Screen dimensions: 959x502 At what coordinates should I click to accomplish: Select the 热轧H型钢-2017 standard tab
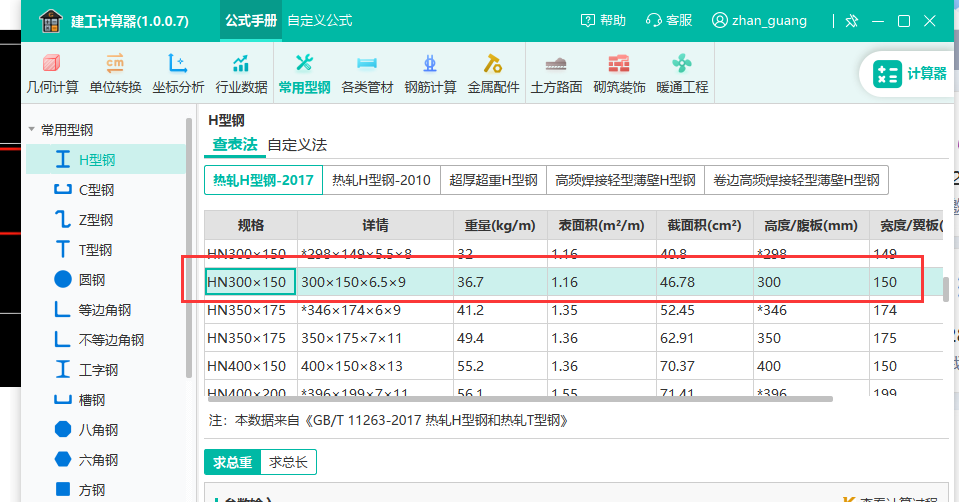263,180
